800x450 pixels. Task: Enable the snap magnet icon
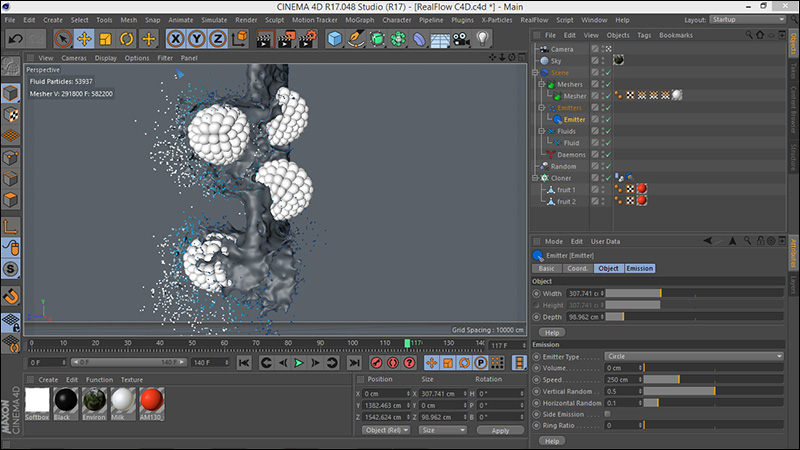(11, 296)
